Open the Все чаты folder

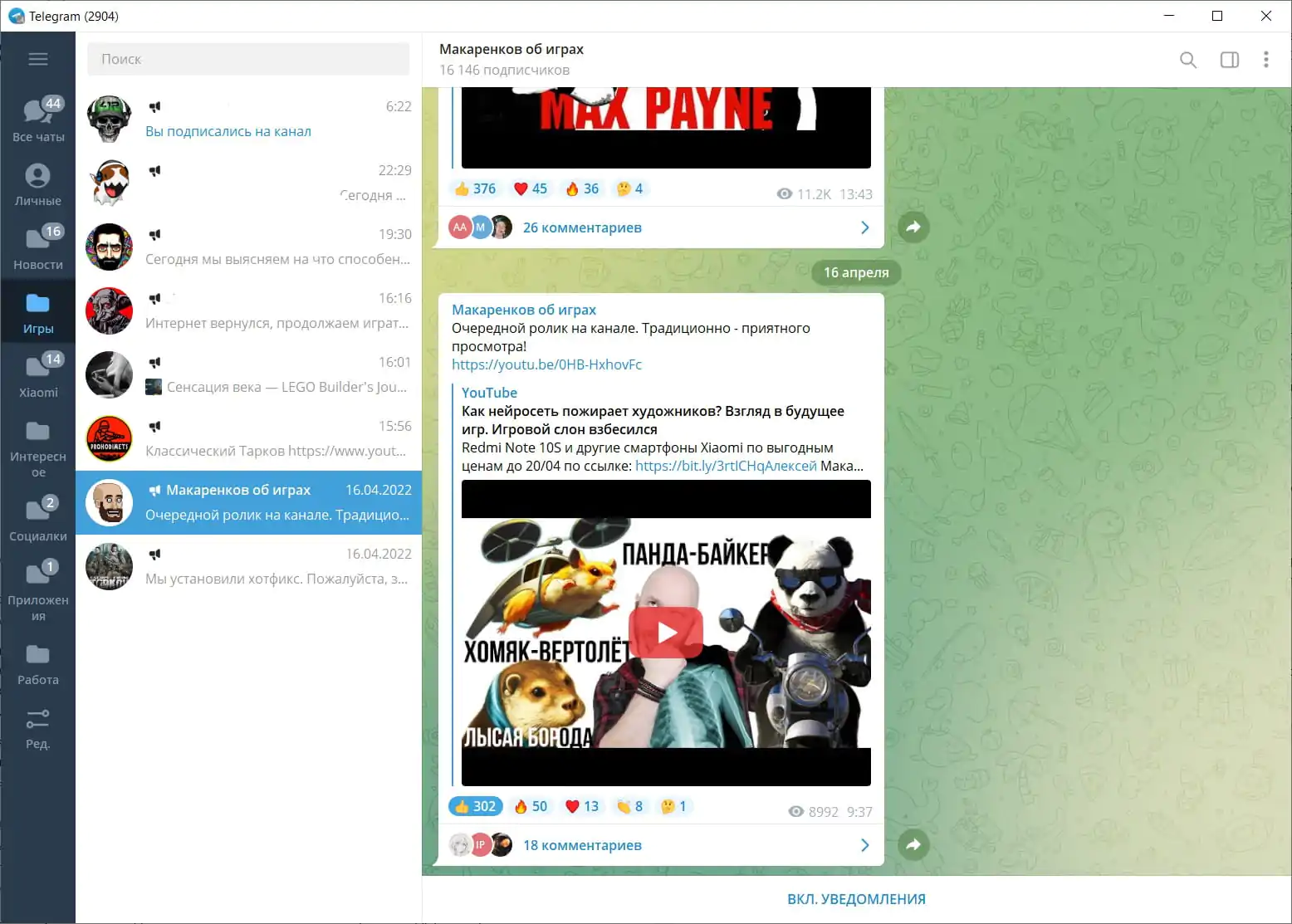(x=38, y=120)
